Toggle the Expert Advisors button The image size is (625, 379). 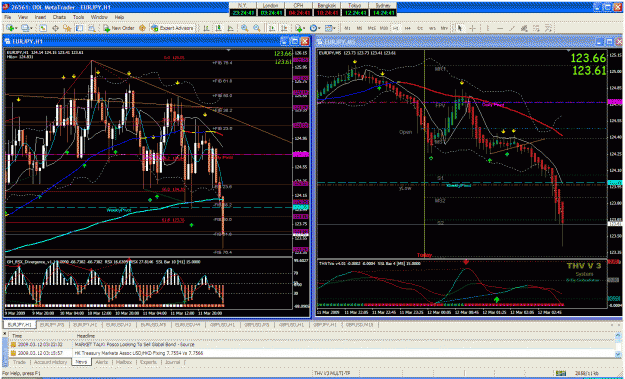click(x=172, y=28)
